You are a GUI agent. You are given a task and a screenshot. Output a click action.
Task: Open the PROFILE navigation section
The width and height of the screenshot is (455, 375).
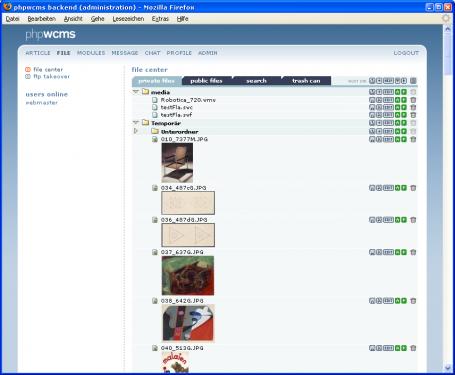179,53
